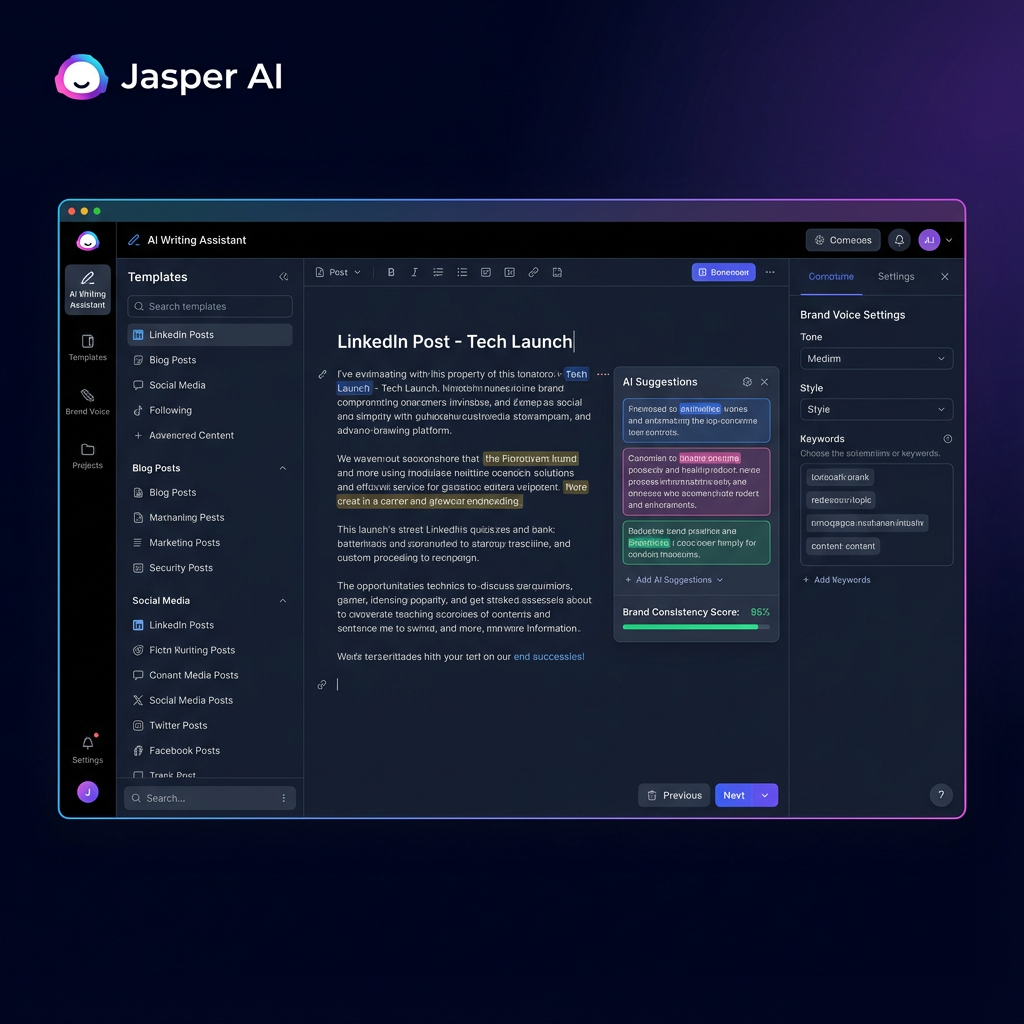Open the end successies! link
Screen dimensions: 1024x1024
(x=549, y=657)
